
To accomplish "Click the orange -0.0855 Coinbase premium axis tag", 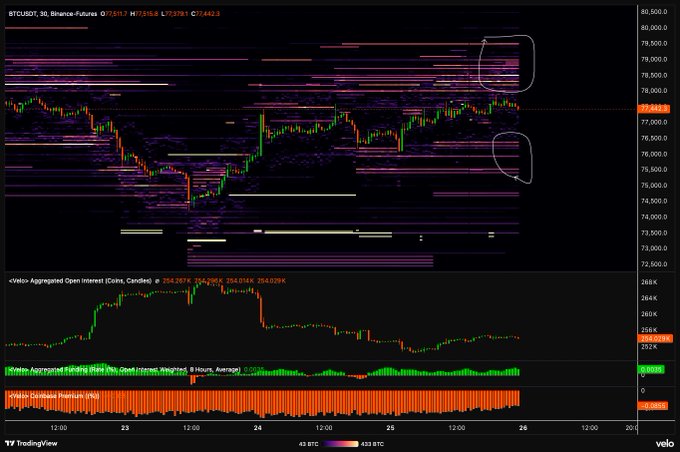I will [x=653, y=406].
